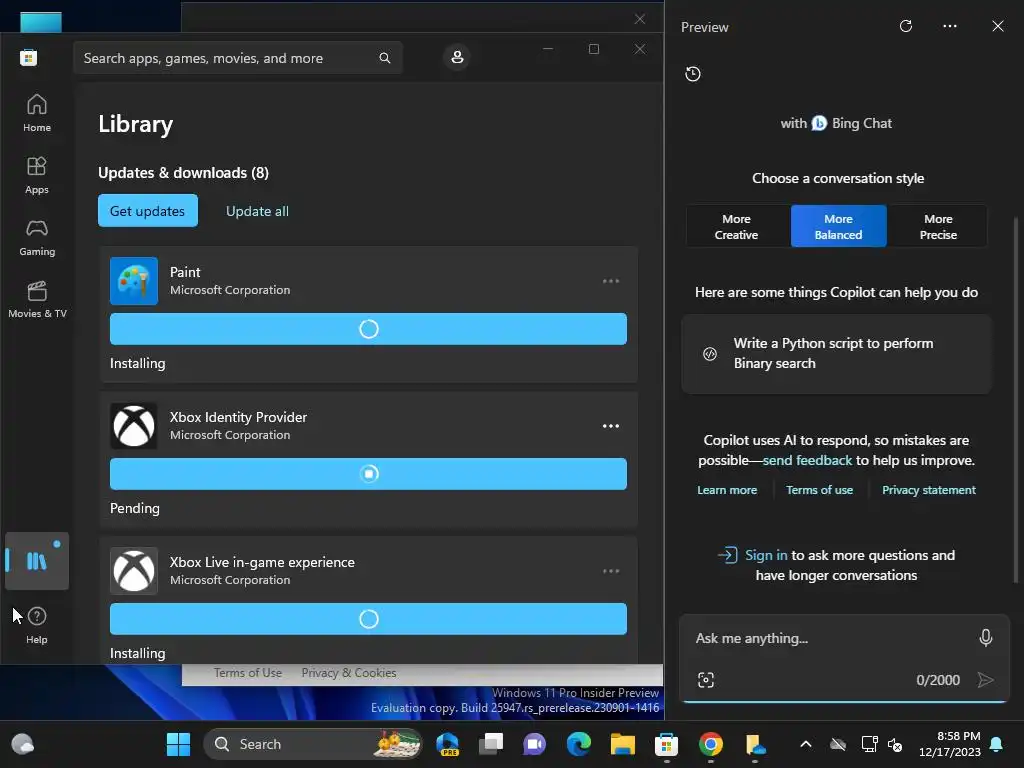This screenshot has width=1024, height=768.
Task: Open Microsoft Edge from taskbar
Action: tap(579, 744)
